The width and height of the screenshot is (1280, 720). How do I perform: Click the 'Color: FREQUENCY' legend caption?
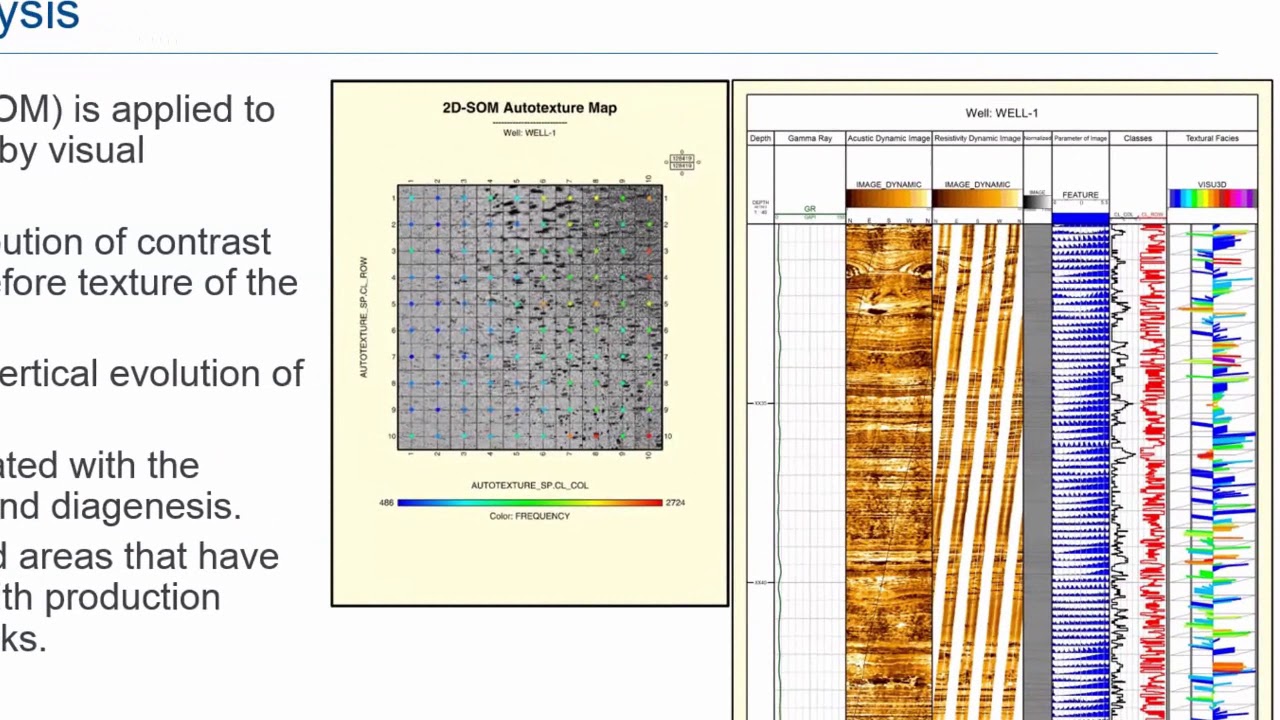pos(529,516)
